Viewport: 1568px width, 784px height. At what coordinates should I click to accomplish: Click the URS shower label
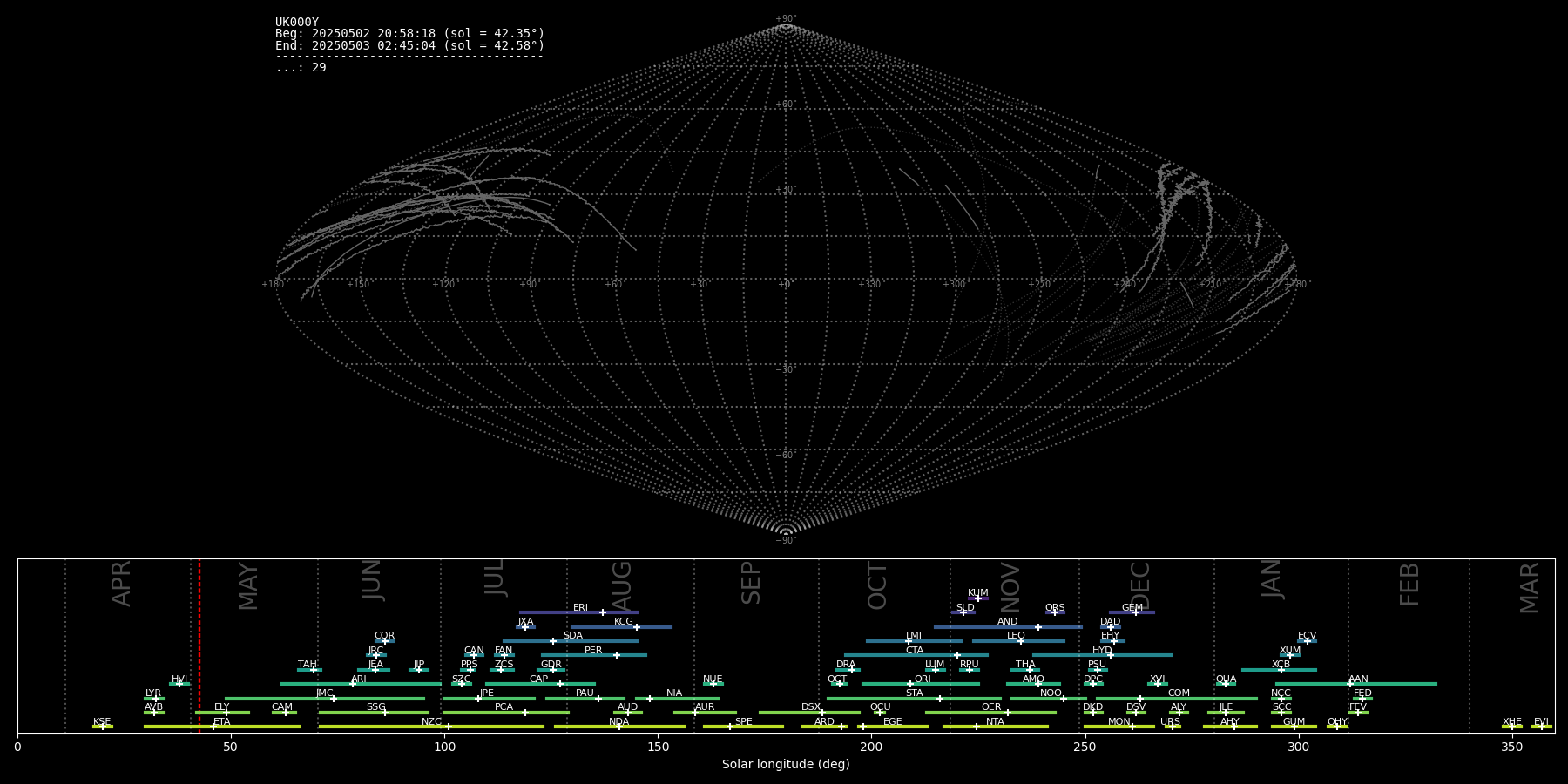coord(1170,722)
